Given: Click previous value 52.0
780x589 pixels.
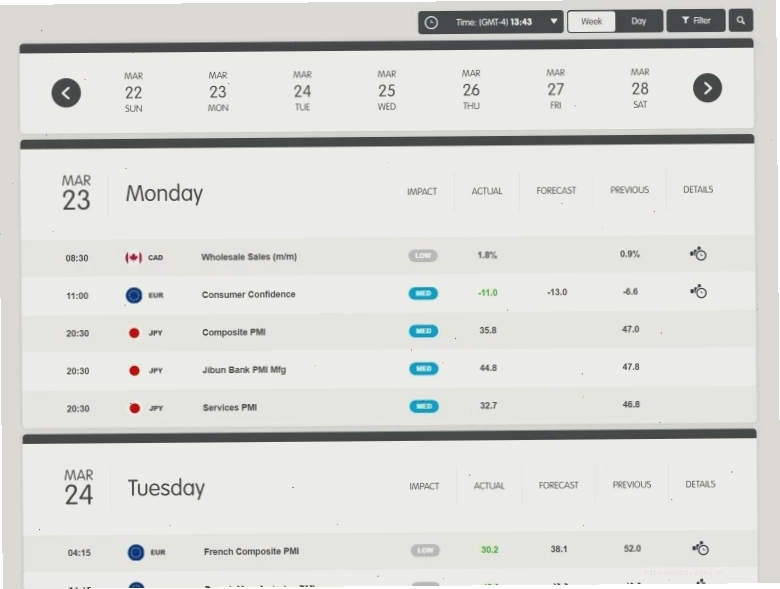Looking at the screenshot, I should 632,549.
